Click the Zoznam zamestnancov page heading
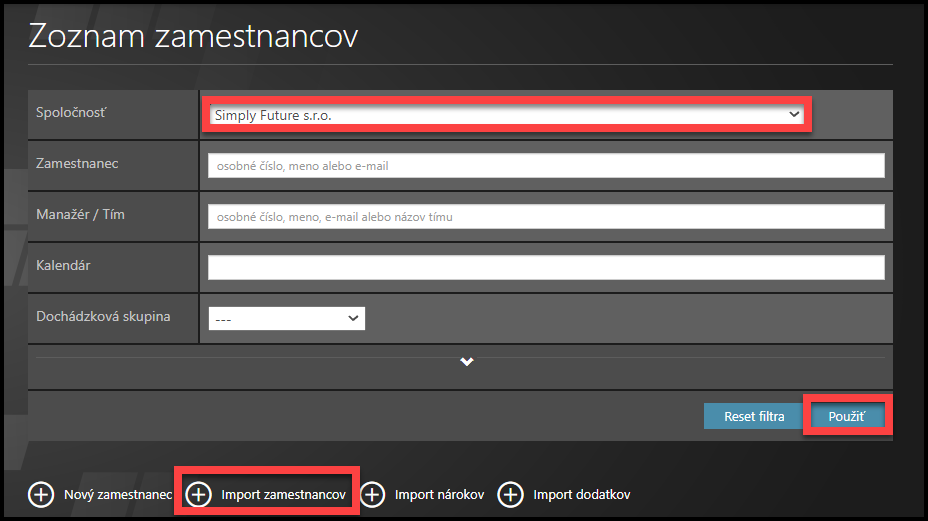This screenshot has height=521, width=928. 193,36
